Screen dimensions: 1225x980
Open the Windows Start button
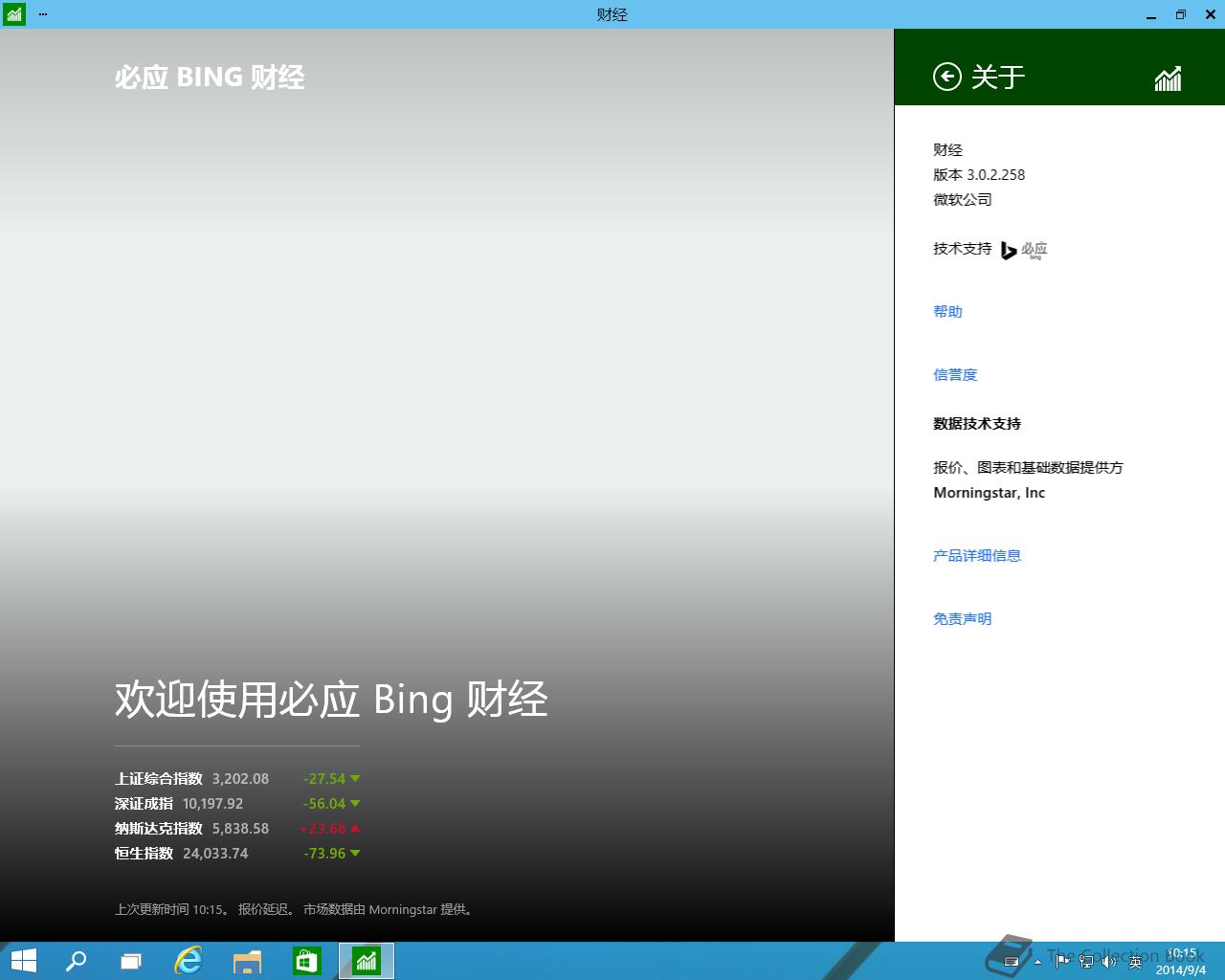(23, 961)
